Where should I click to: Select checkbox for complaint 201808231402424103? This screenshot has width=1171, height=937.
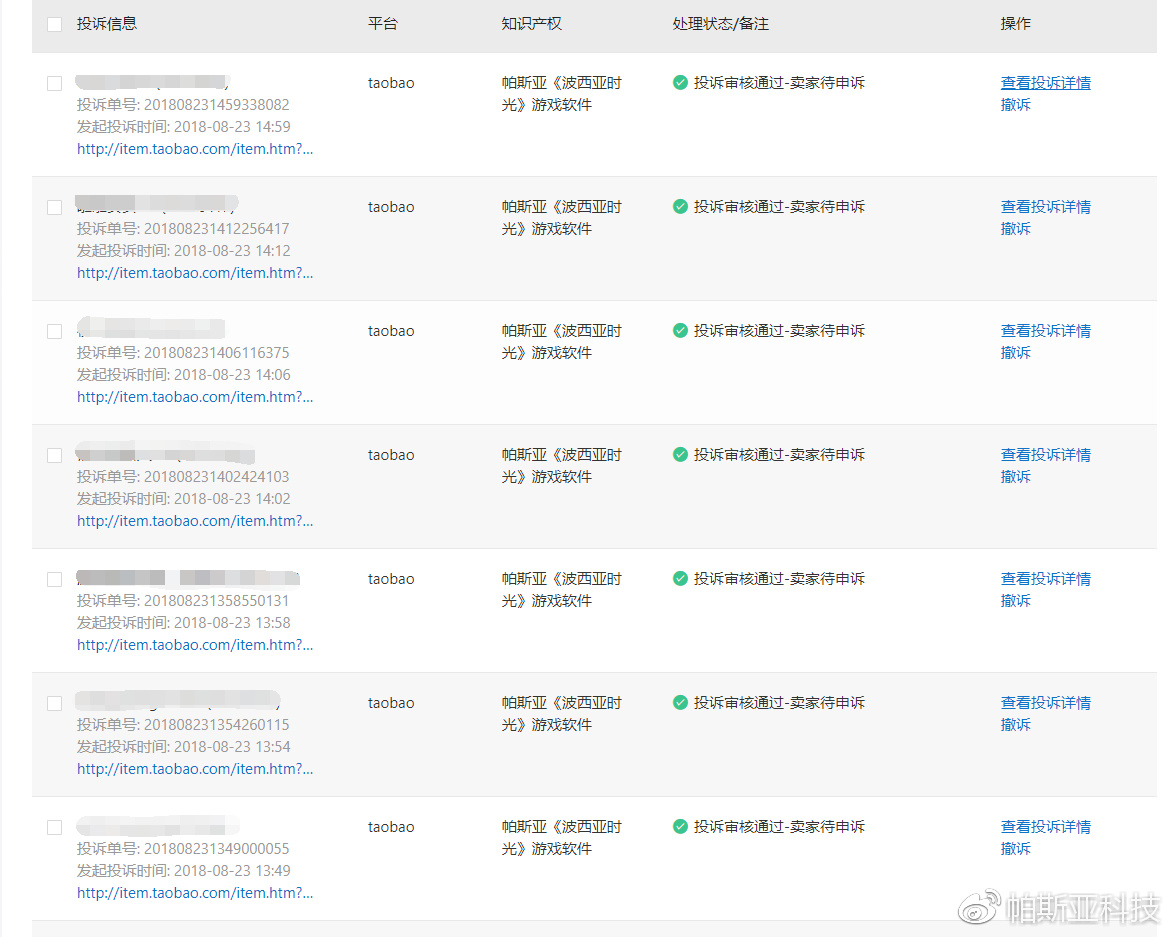(55, 455)
